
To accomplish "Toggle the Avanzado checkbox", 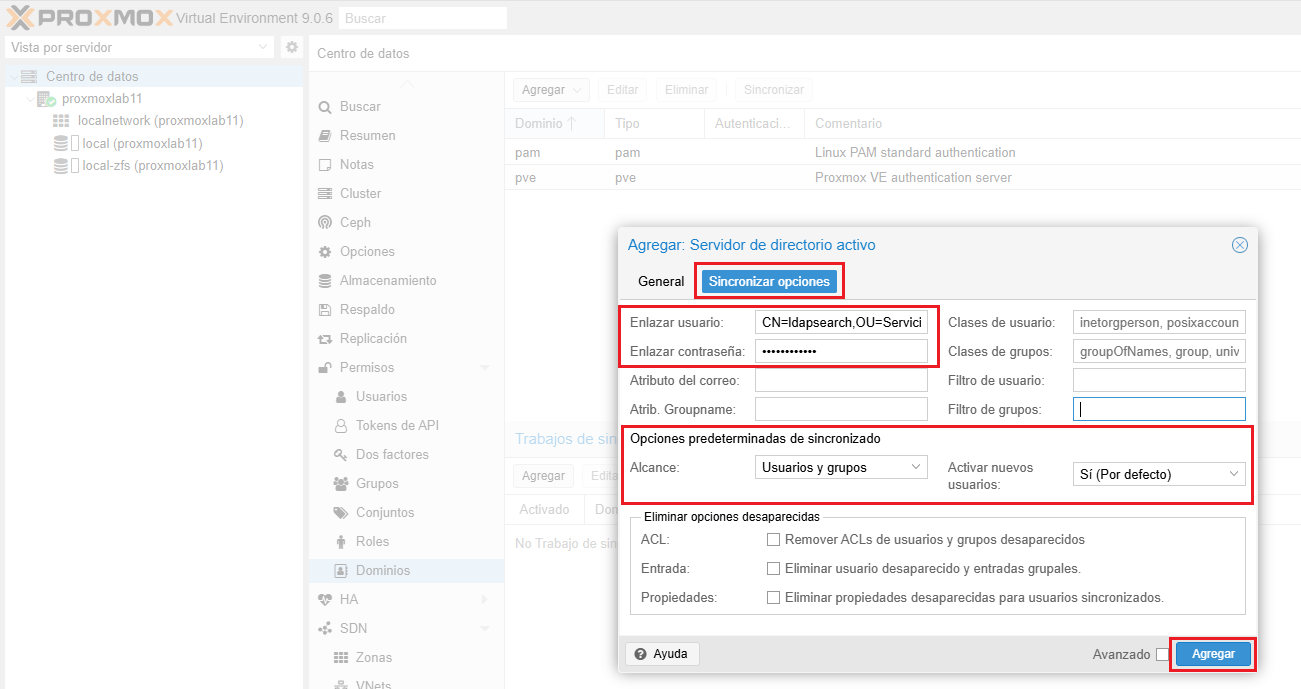I will 1162,655.
